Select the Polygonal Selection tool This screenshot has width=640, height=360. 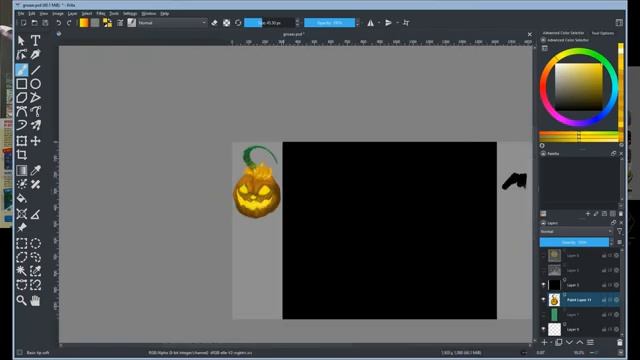click(22, 257)
